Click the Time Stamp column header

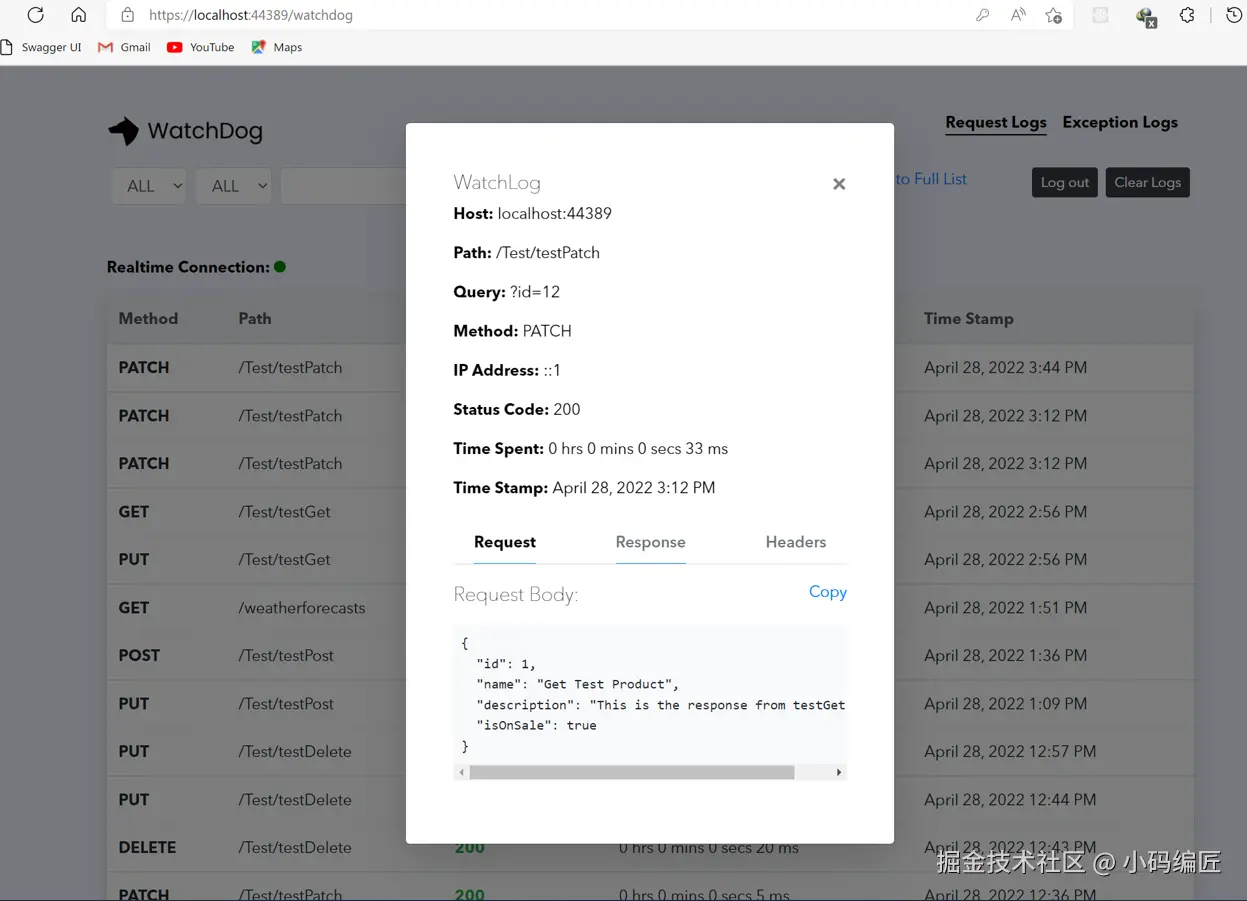tap(969, 319)
